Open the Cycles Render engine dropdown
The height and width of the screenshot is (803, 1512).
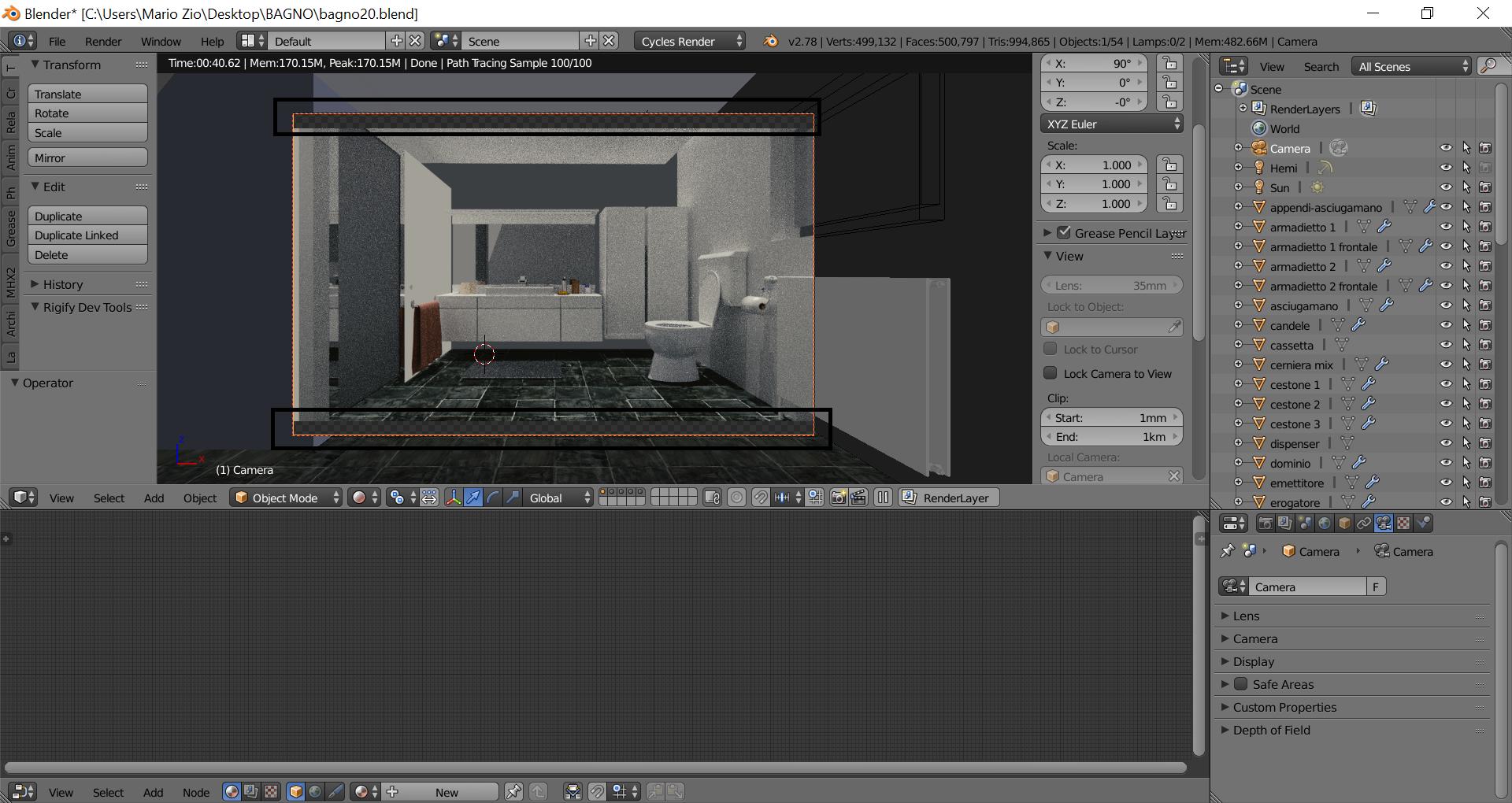(x=689, y=41)
